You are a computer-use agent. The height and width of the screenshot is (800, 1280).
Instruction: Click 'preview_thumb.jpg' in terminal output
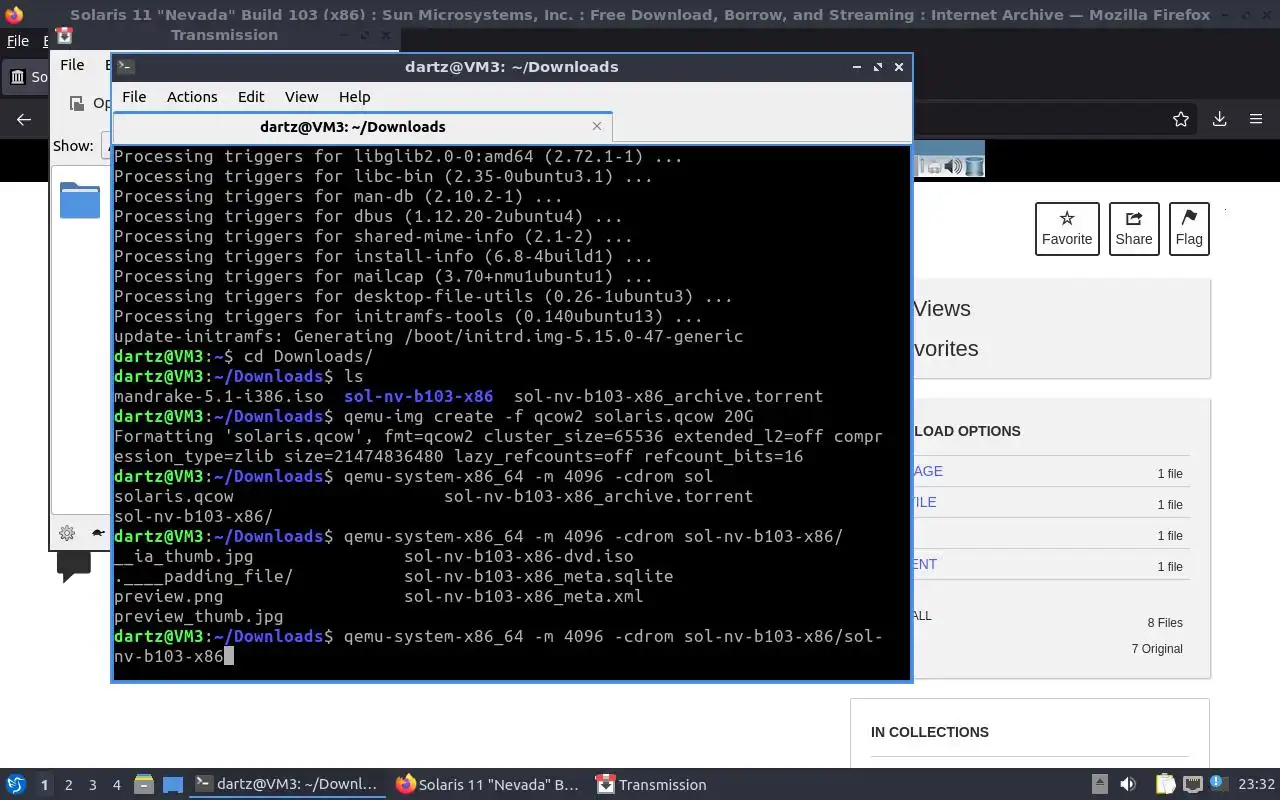198,616
